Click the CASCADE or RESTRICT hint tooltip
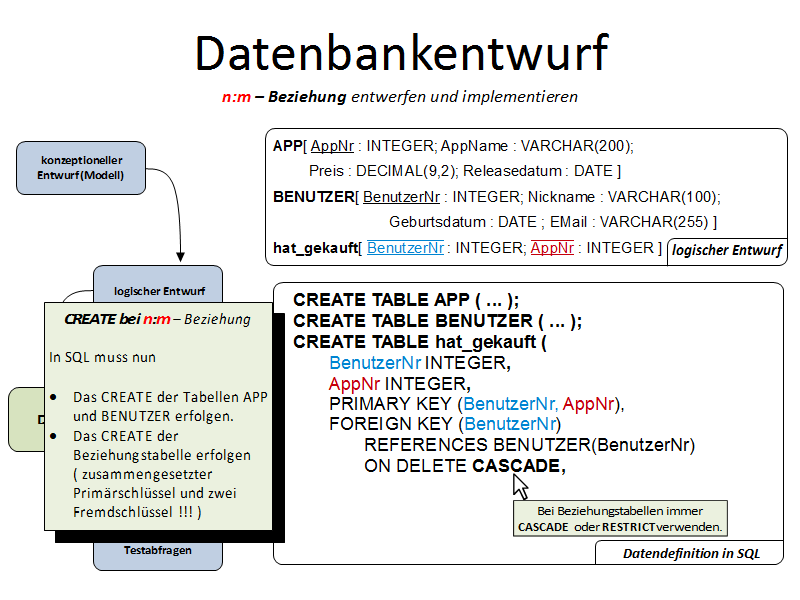800x600 pixels. [x=620, y=518]
